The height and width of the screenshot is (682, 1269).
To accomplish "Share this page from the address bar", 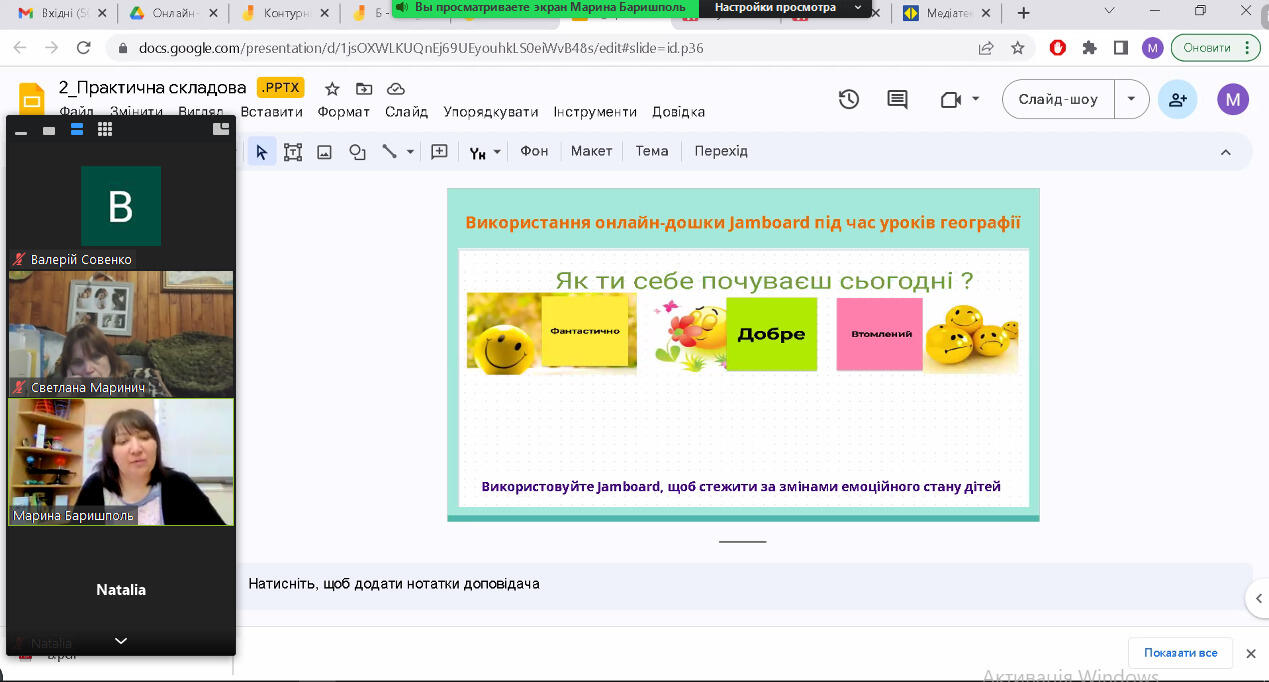I will point(986,47).
